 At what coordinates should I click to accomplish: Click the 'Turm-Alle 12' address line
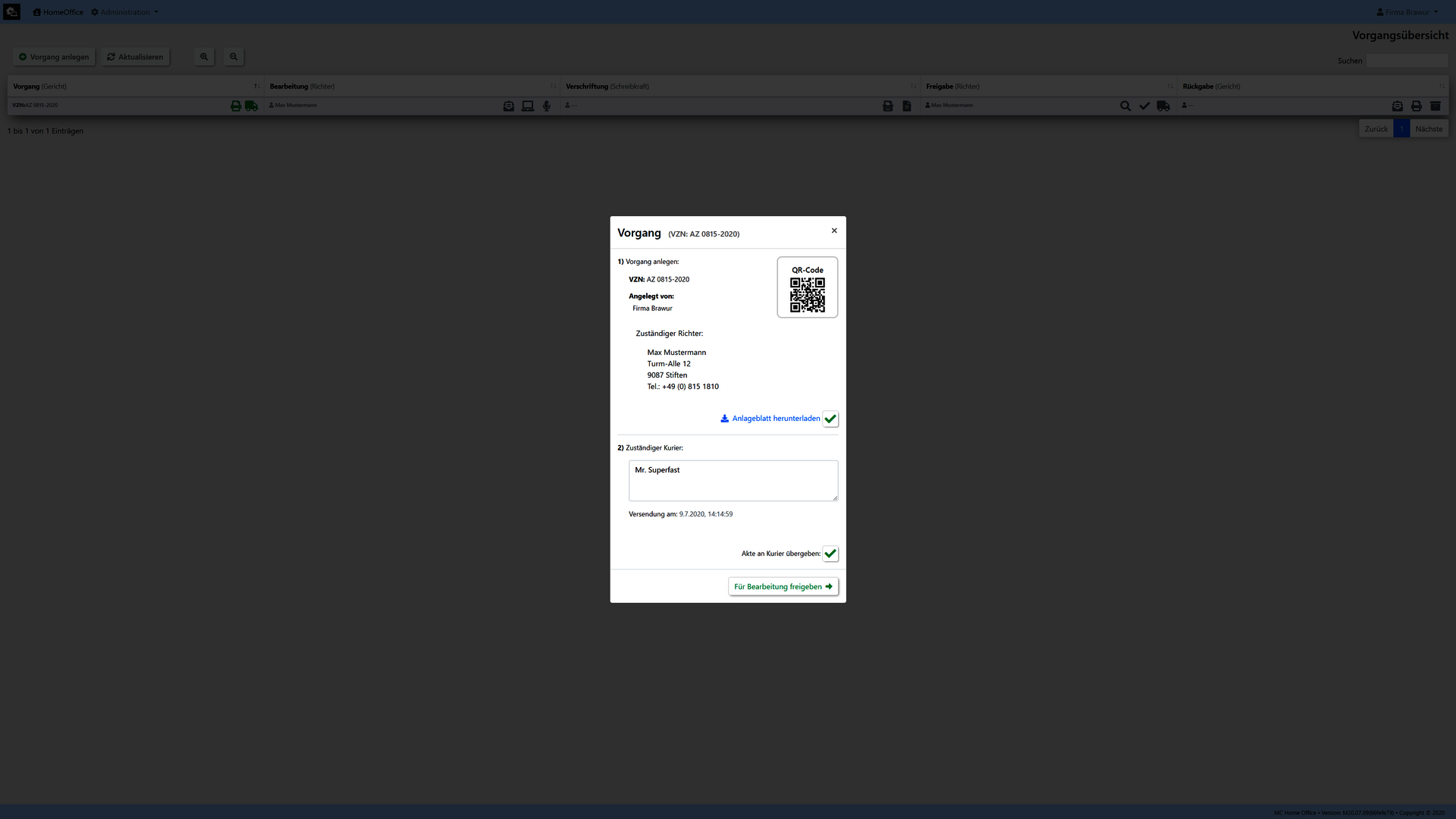pyautogui.click(x=669, y=364)
